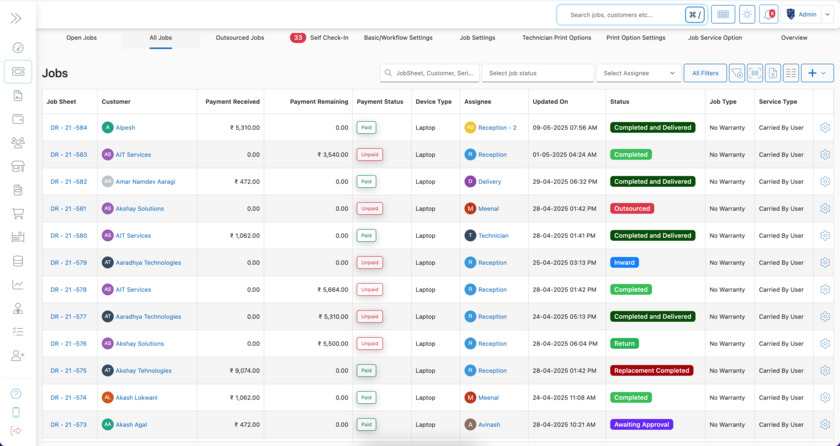Viewport: 840px width, 446px height.
Task: Click the notification bell icon
Action: click(769, 15)
